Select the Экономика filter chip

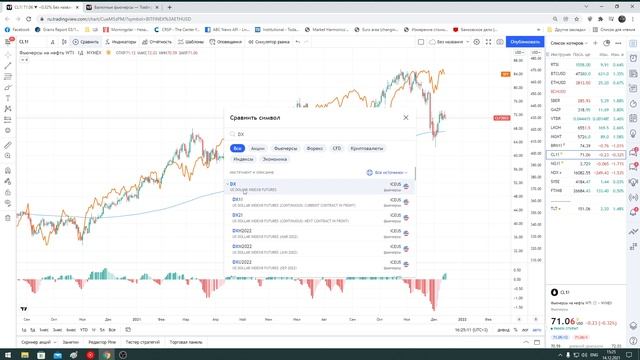click(x=275, y=159)
